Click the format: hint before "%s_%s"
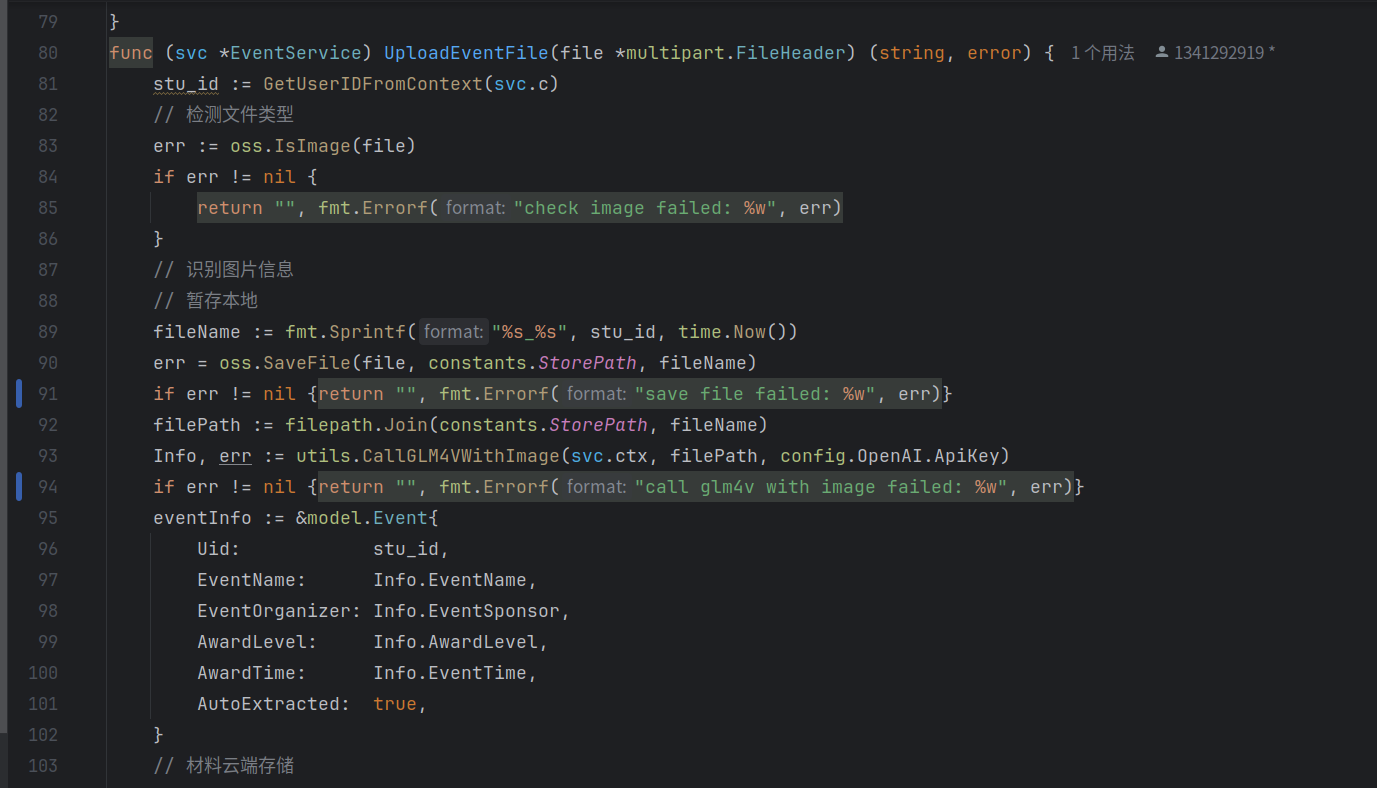 [x=453, y=332]
